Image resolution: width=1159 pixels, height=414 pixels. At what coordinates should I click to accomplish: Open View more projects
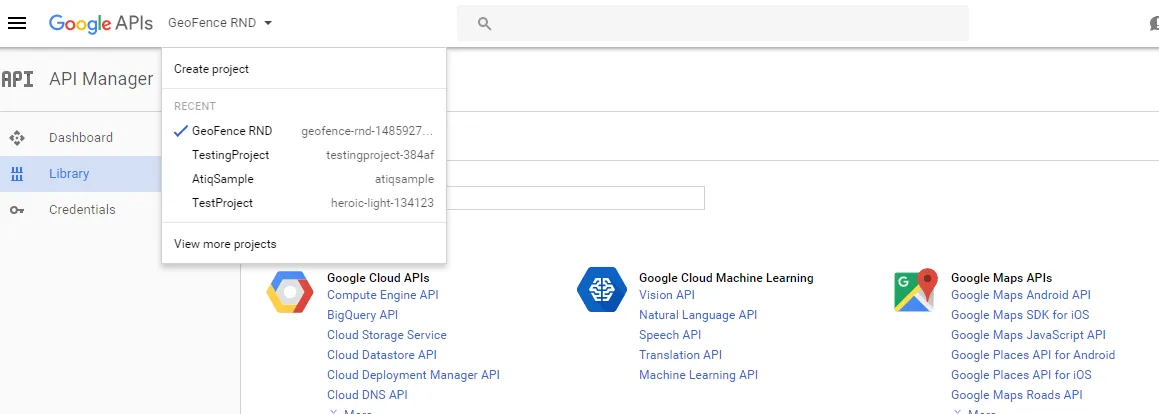point(225,244)
